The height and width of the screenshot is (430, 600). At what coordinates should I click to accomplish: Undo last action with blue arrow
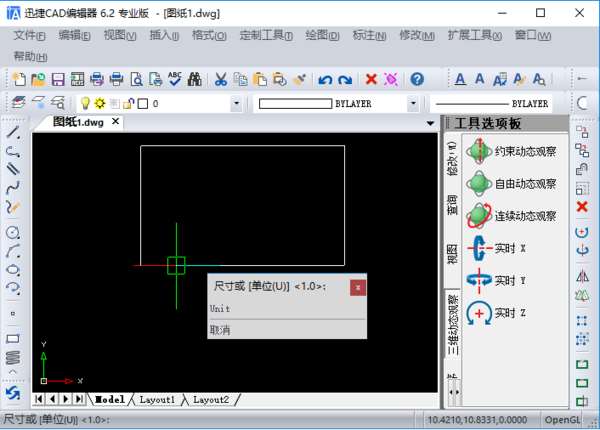pyautogui.click(x=325, y=80)
